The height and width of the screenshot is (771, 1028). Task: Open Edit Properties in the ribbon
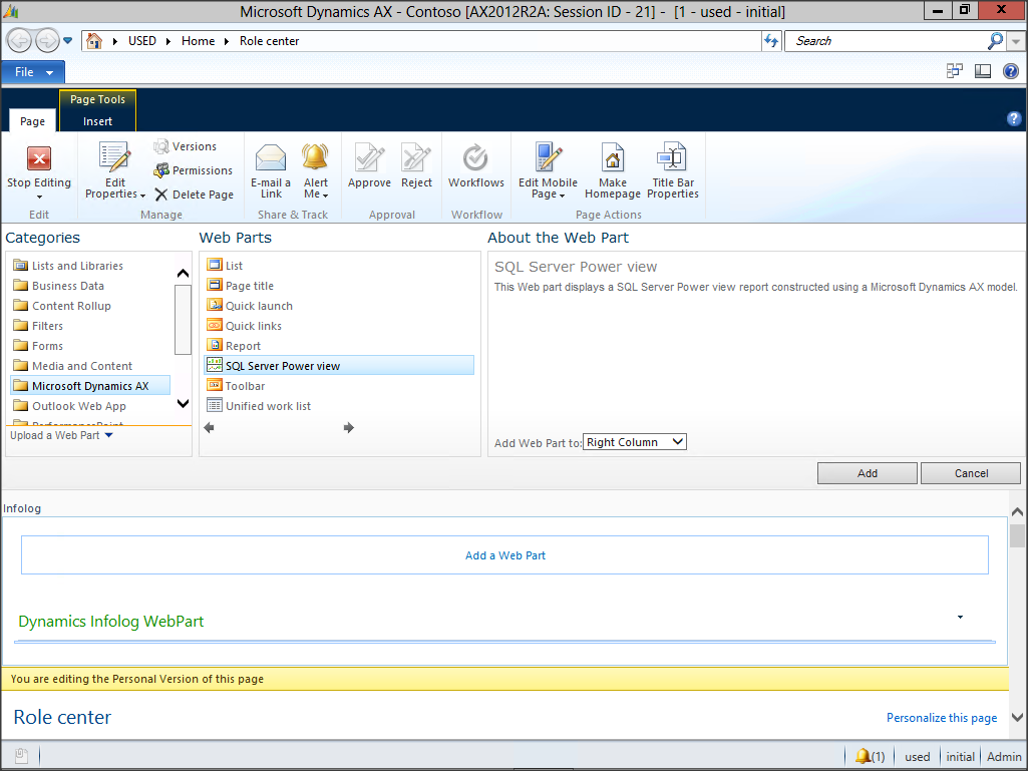coord(115,160)
